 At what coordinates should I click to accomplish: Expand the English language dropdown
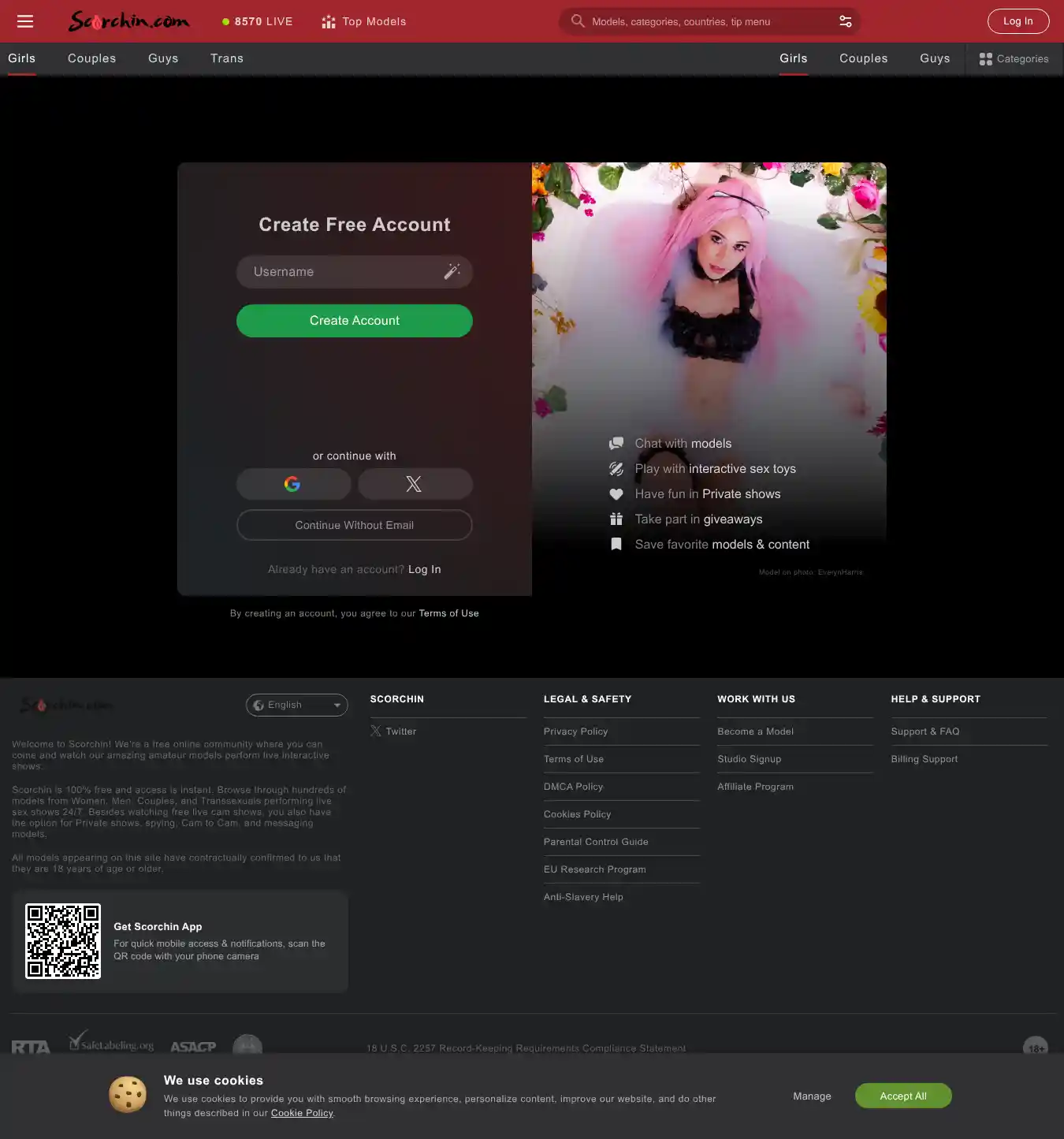click(x=297, y=705)
